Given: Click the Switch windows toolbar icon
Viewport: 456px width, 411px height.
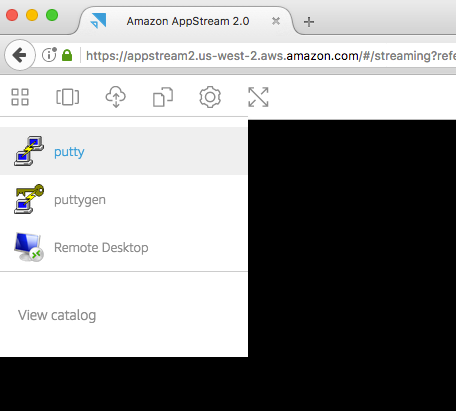Looking at the screenshot, I should (67, 97).
